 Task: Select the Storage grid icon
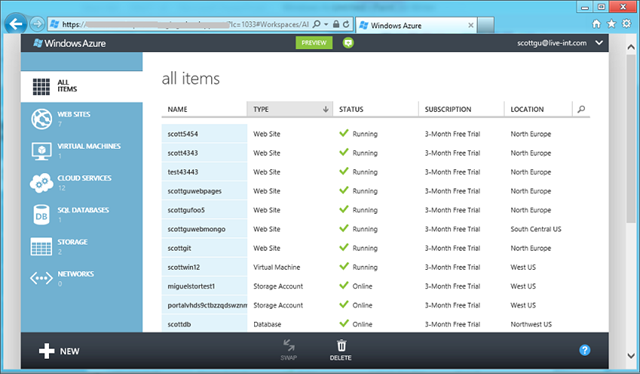41,247
